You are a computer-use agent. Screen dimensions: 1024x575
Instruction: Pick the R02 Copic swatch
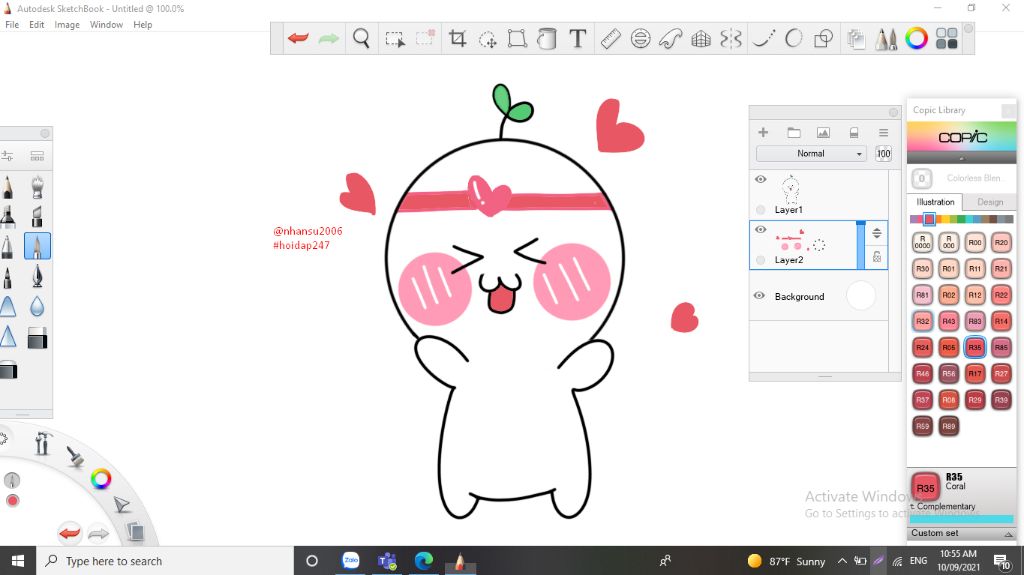click(948, 295)
